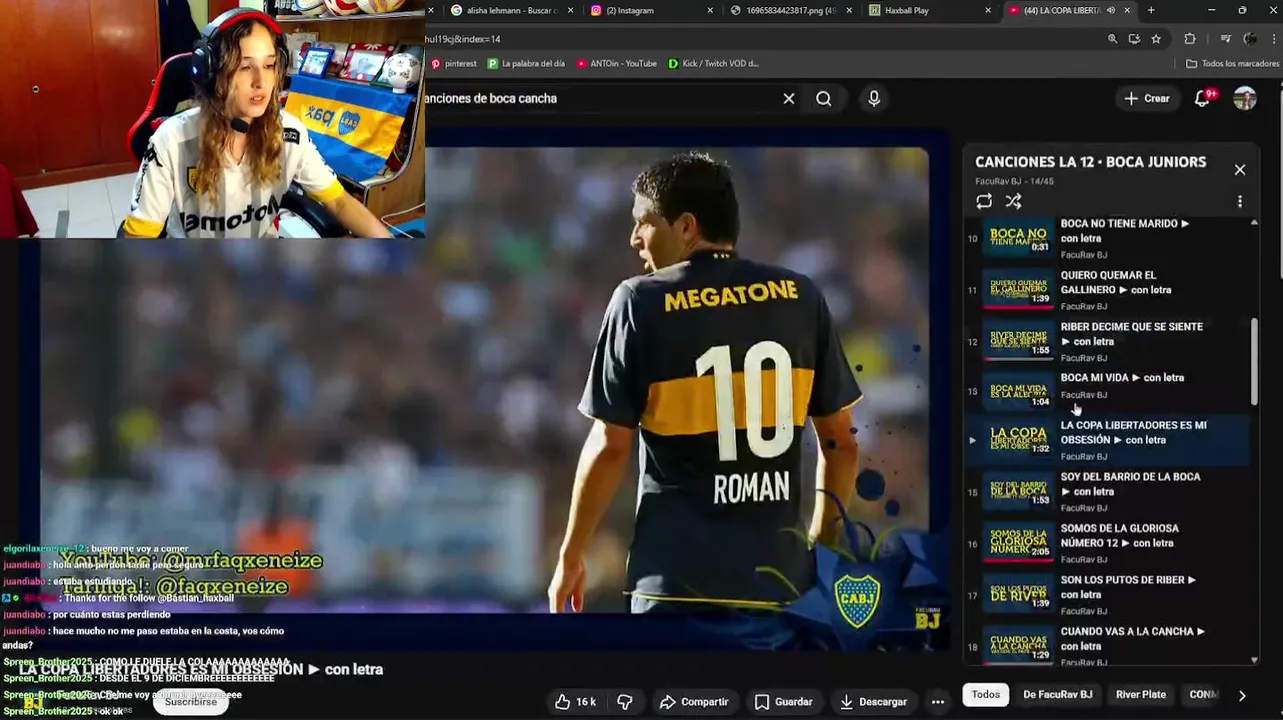The height and width of the screenshot is (720, 1283).
Task: Open playlist three-dot options menu
Action: coord(1240,201)
